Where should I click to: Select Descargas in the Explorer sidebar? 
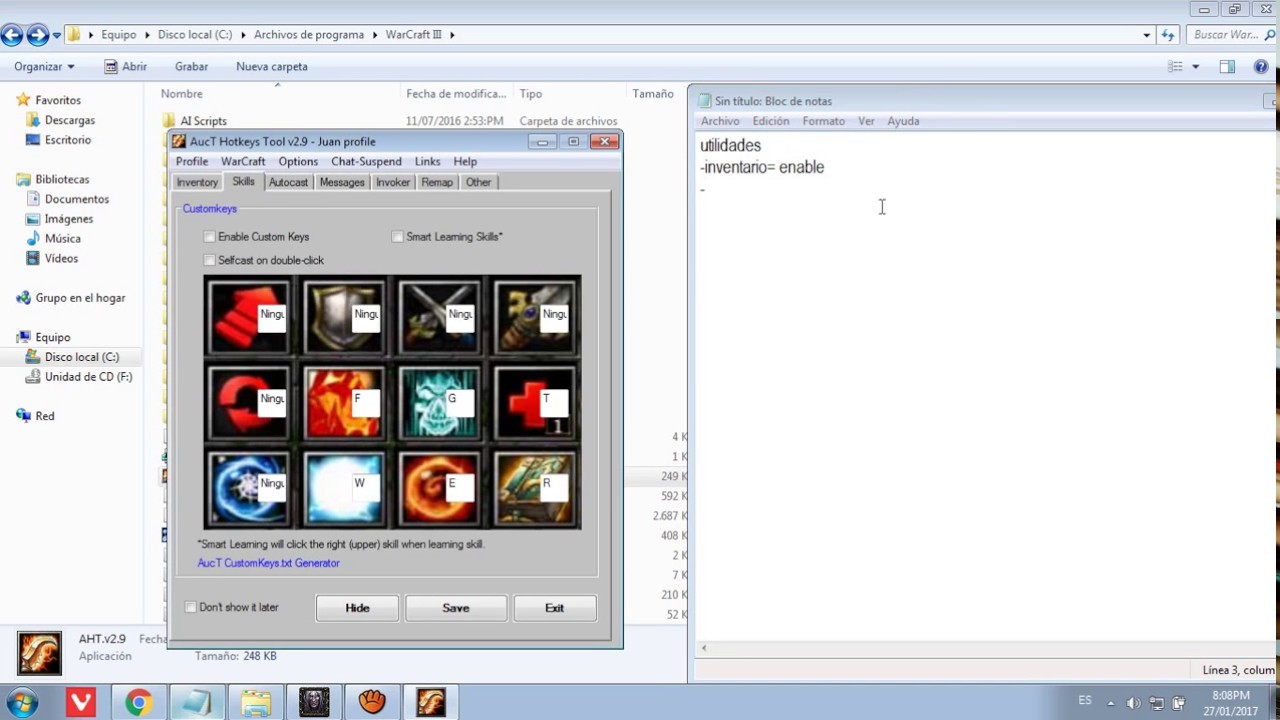click(69, 120)
